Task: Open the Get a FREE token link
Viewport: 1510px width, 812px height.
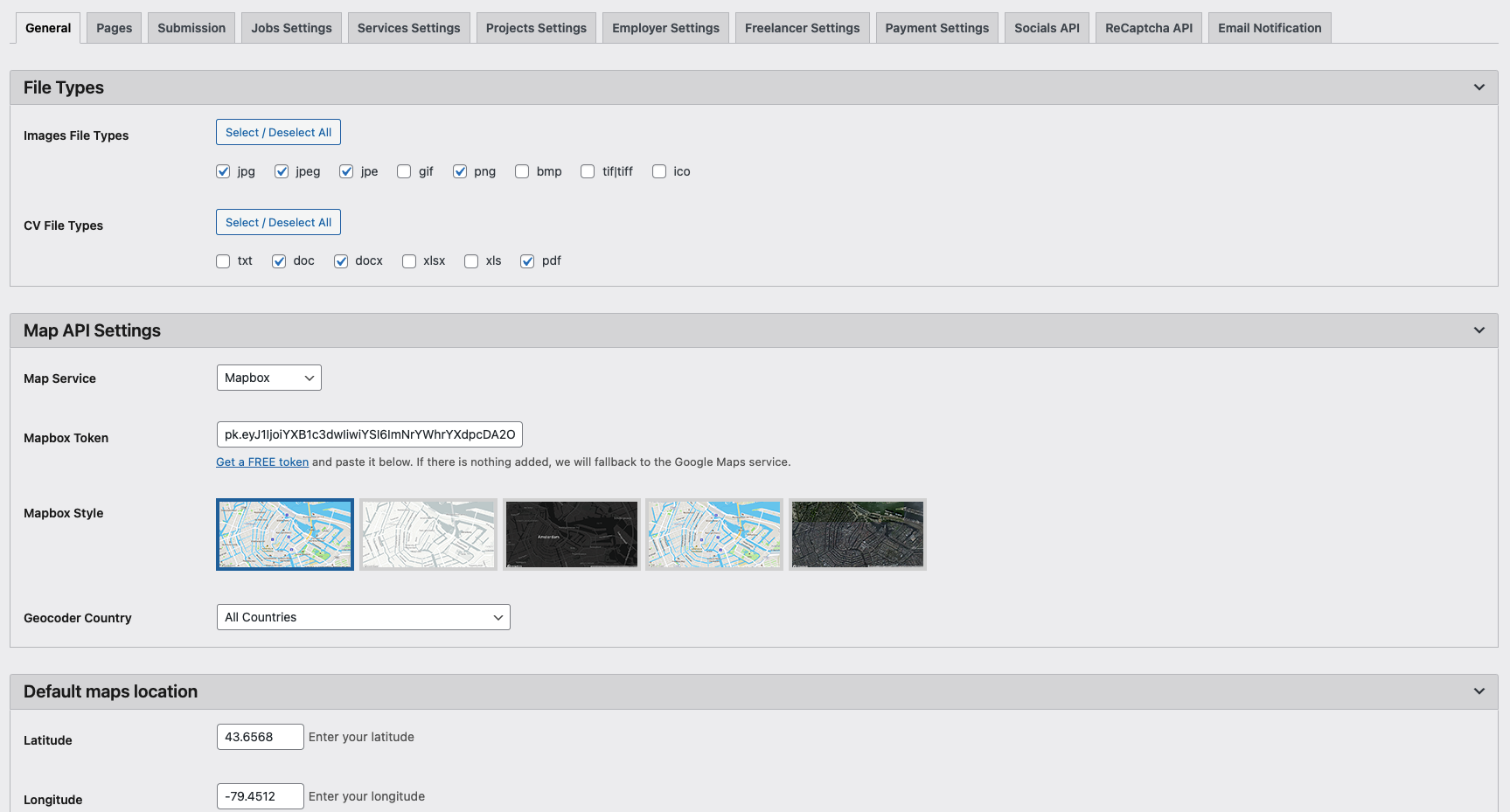Action: pyautogui.click(x=261, y=462)
